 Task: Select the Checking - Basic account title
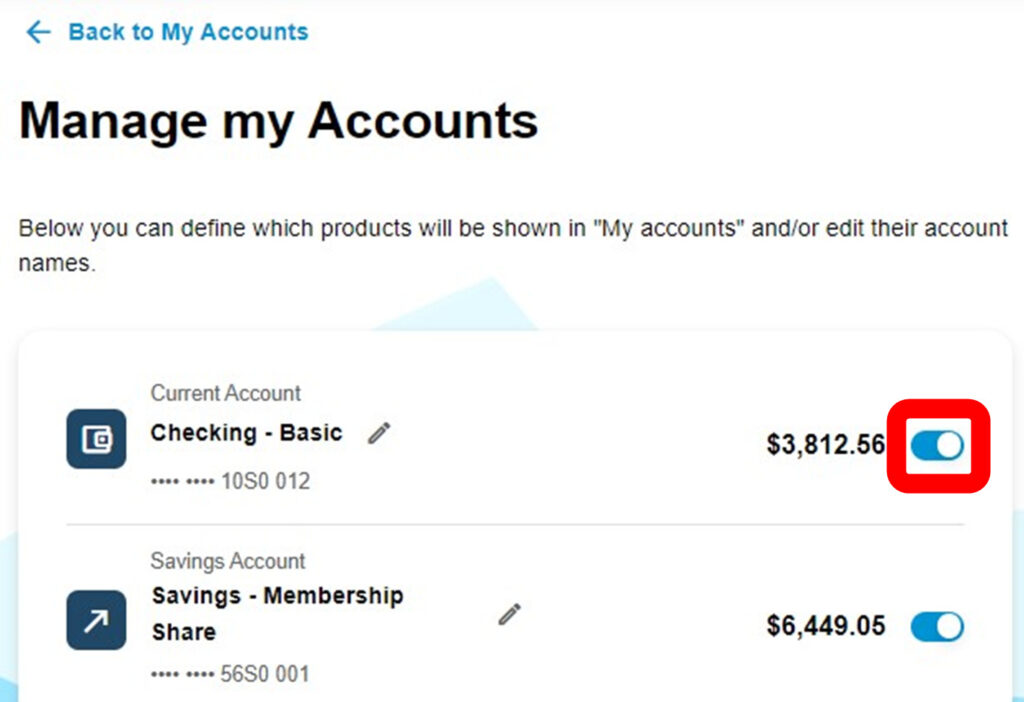pyautogui.click(x=246, y=433)
